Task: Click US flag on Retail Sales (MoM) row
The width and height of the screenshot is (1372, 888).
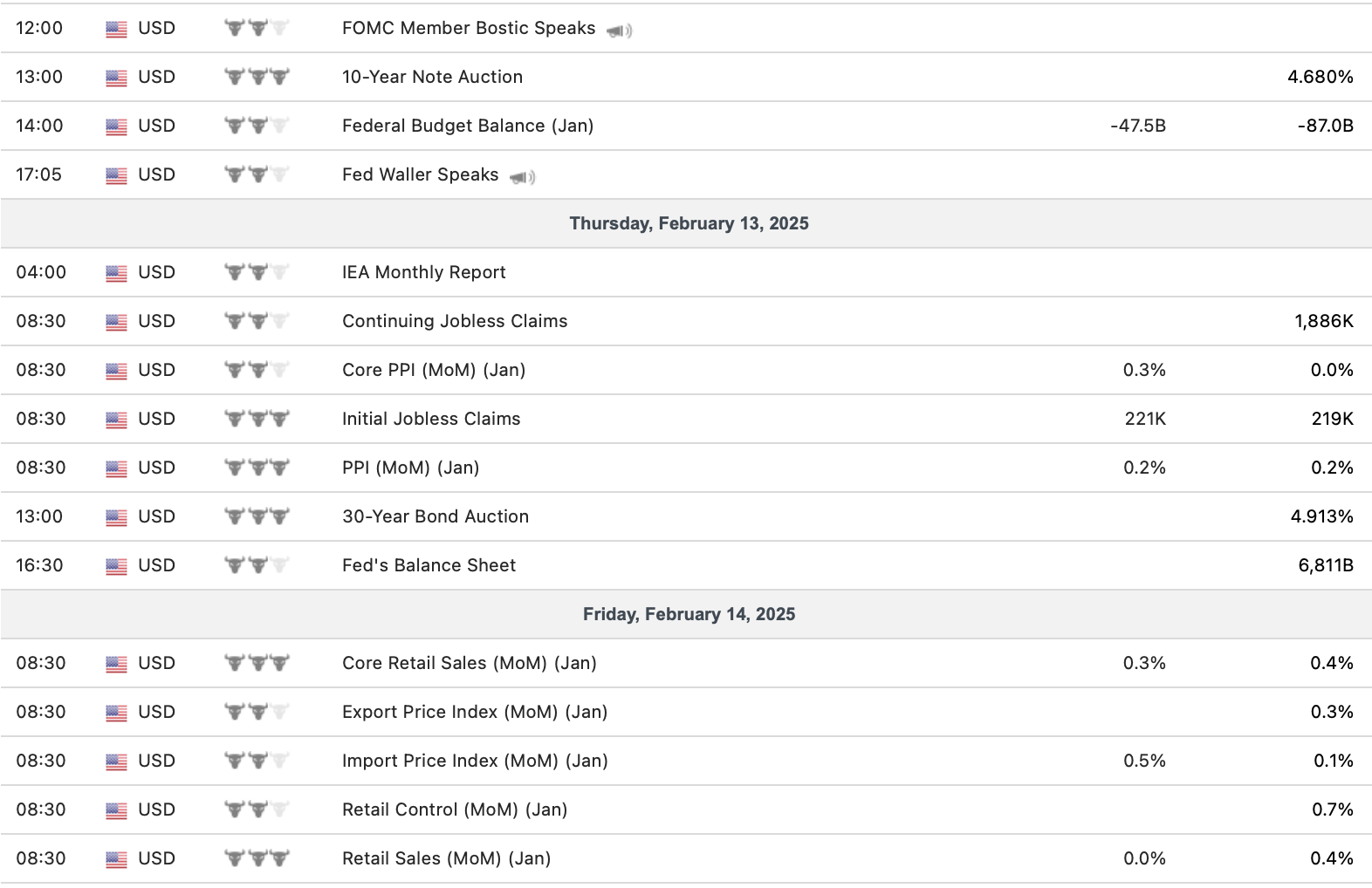Action: pyautogui.click(x=116, y=859)
